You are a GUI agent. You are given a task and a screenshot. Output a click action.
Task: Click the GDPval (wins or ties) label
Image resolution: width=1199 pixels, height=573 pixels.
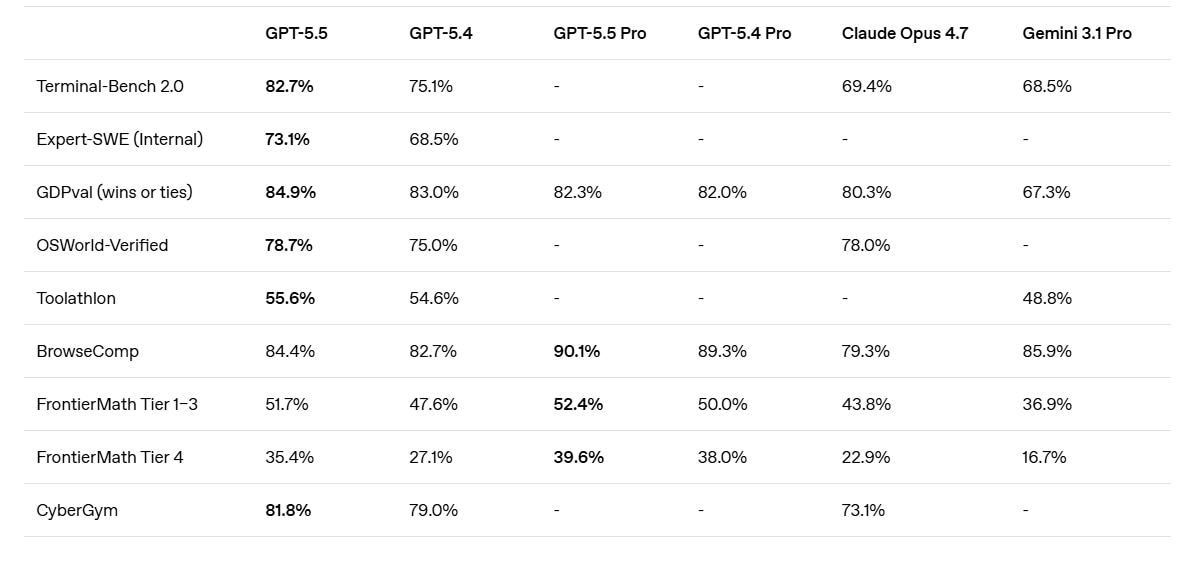tap(115, 192)
